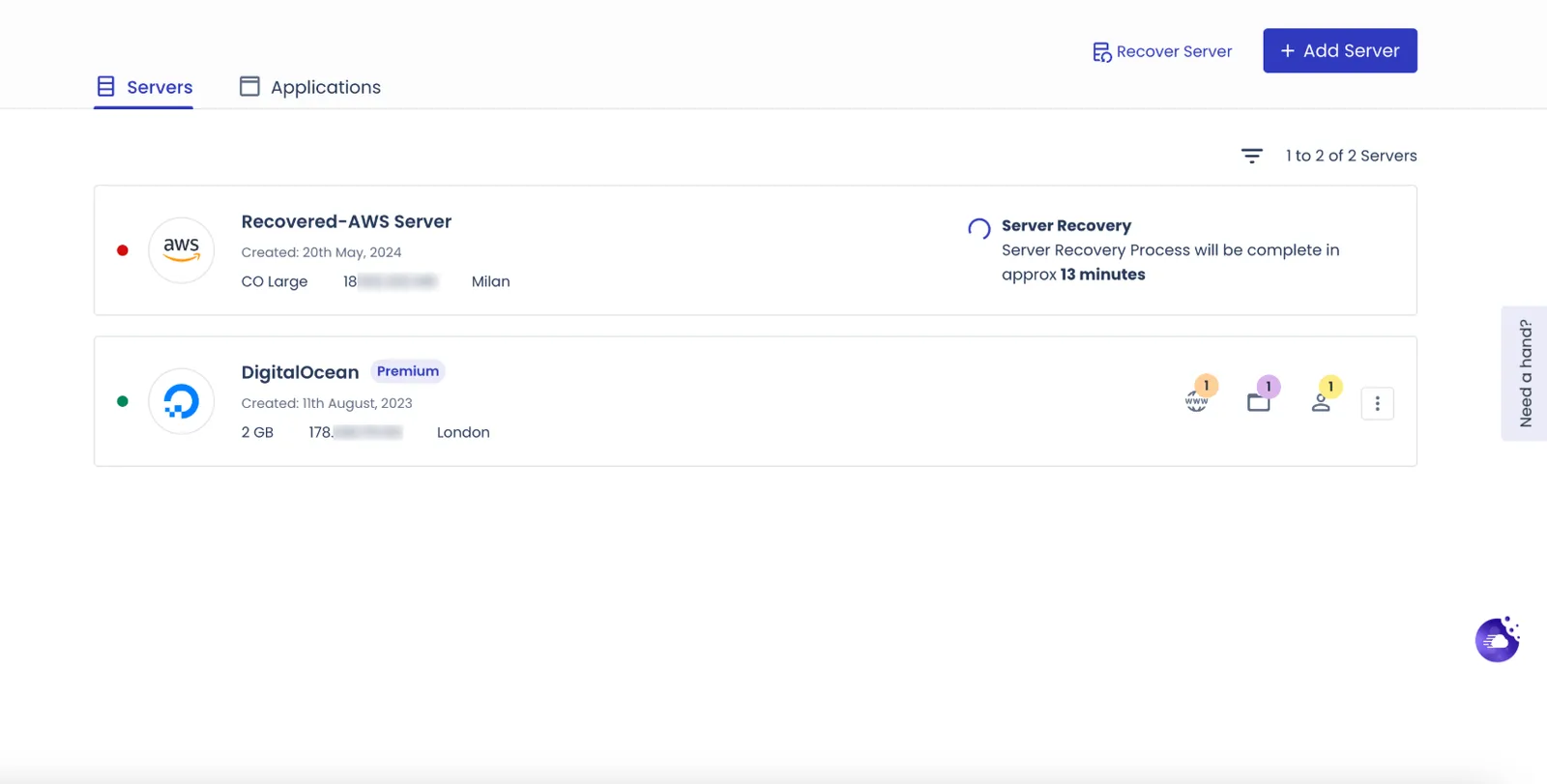Viewport: 1547px width, 784px height.
Task: Click the green status dot on DigitalOcean
Action: click(x=123, y=401)
